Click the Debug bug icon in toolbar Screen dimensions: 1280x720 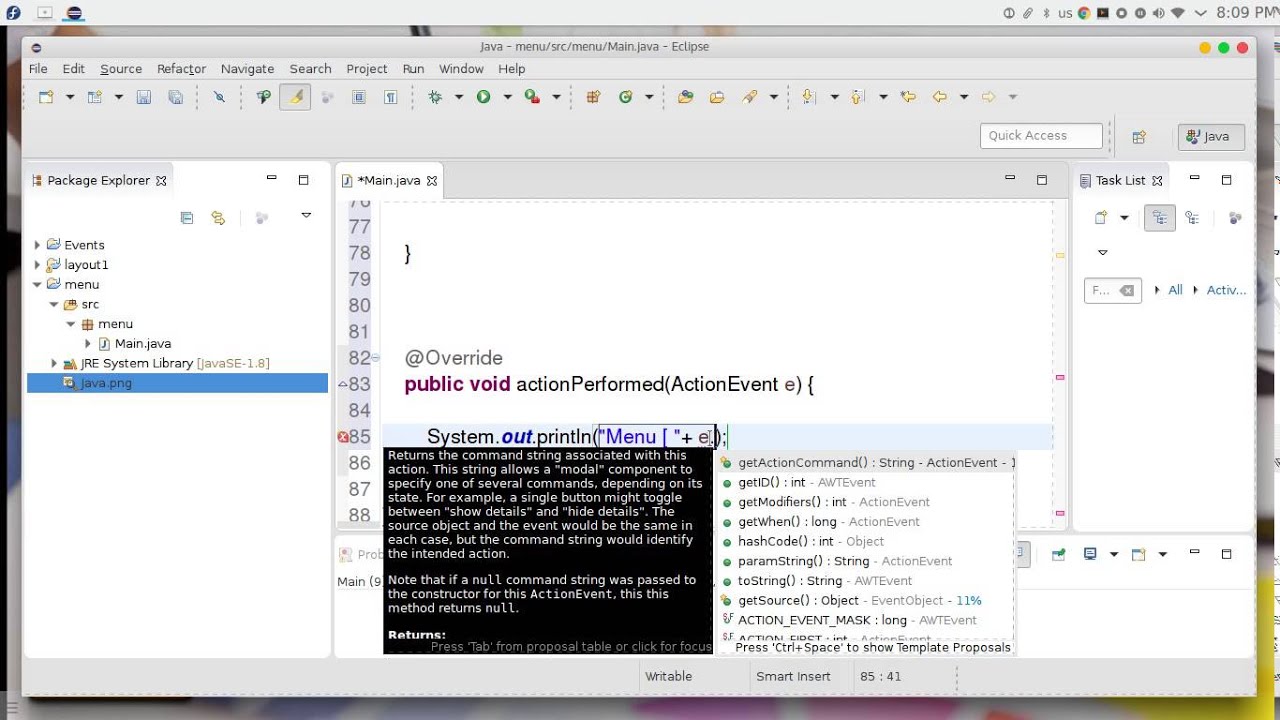[x=435, y=97]
